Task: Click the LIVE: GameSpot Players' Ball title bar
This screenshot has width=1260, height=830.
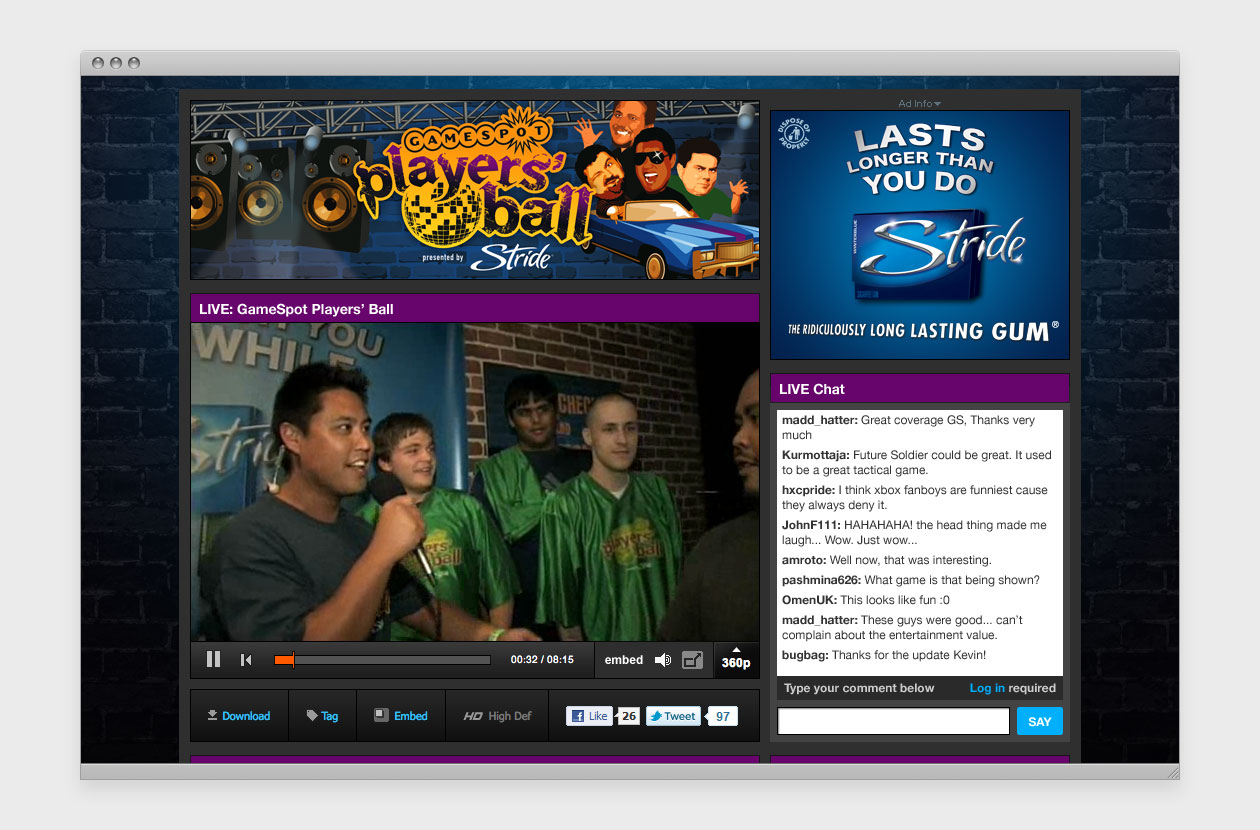Action: coord(475,309)
